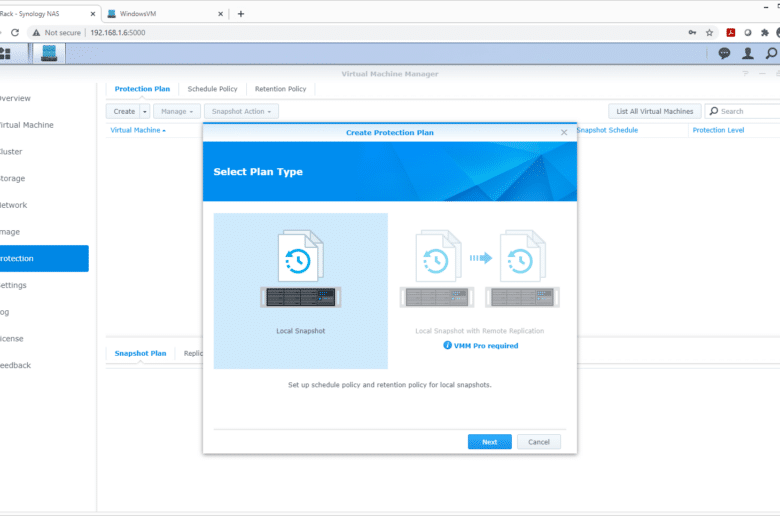Open the Manage dropdown menu
Viewport: 780px width, 516px height.
click(177, 111)
